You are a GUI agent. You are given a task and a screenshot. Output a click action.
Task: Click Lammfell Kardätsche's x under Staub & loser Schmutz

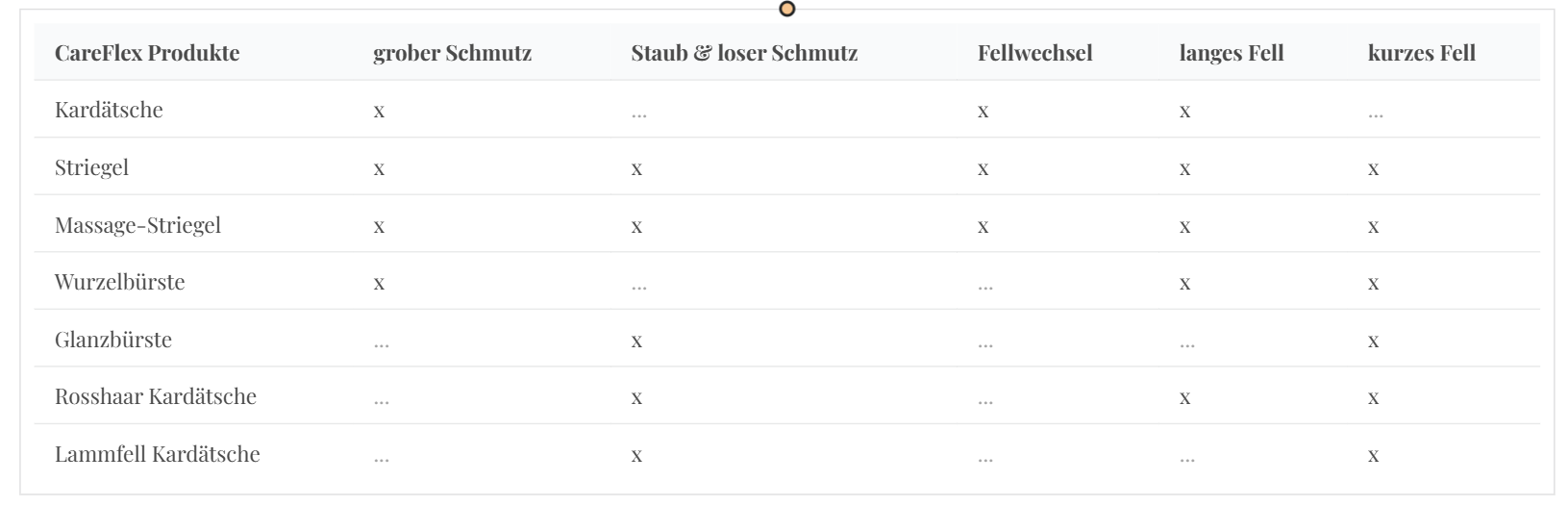pos(636,456)
